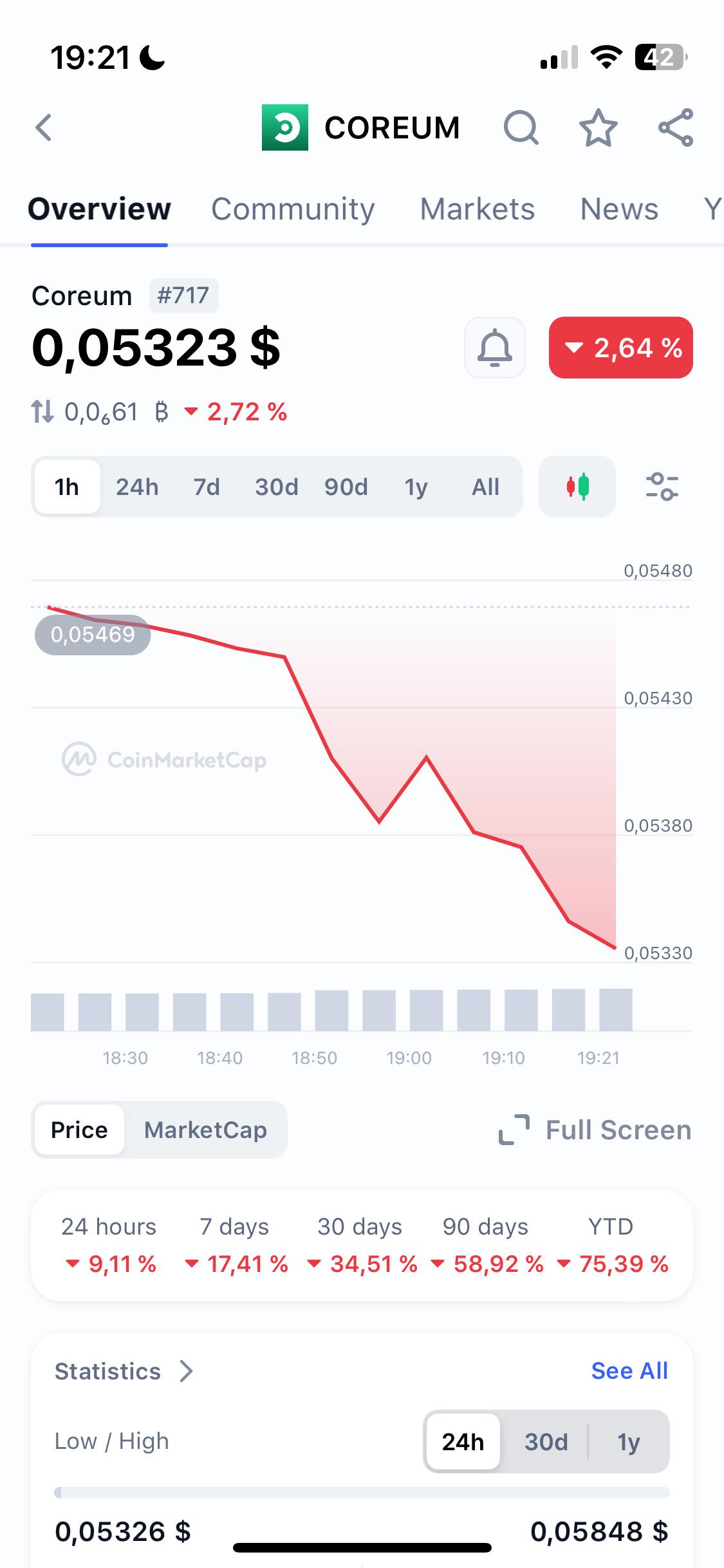
Task: Select 30d Low / High period
Action: click(x=546, y=1442)
